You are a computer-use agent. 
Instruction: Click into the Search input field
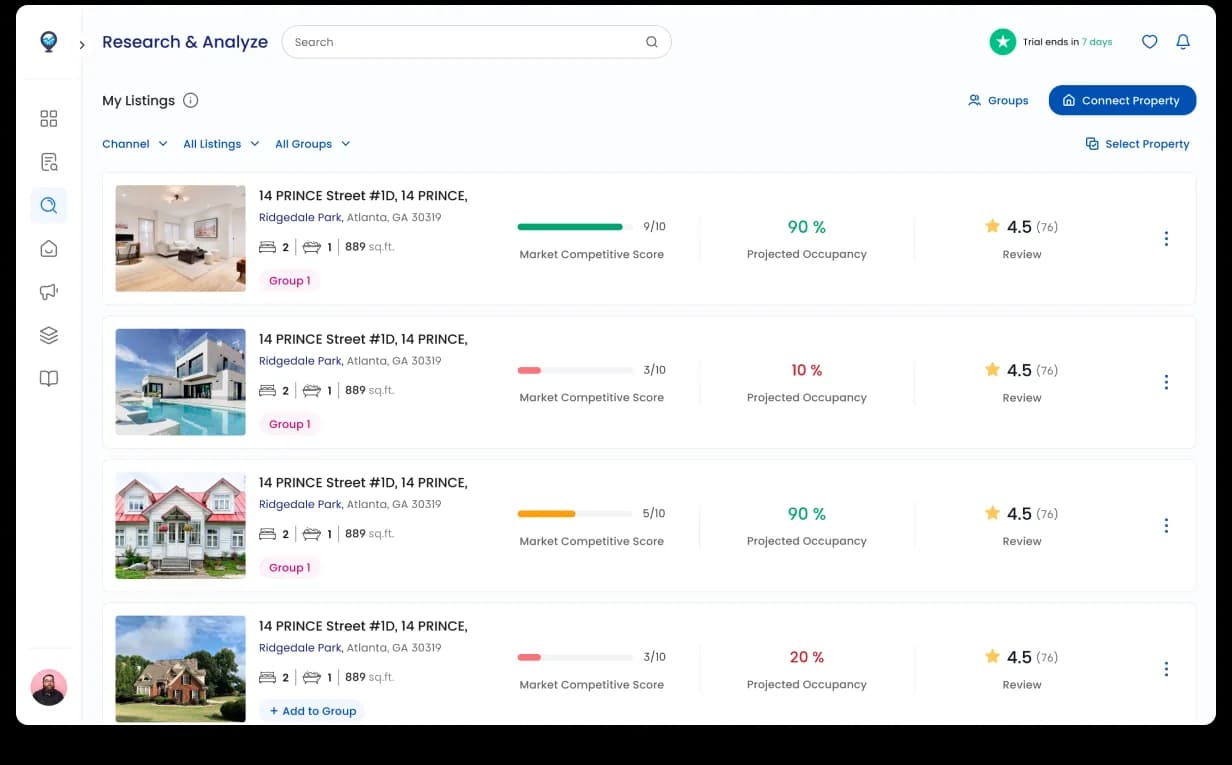tap(476, 42)
